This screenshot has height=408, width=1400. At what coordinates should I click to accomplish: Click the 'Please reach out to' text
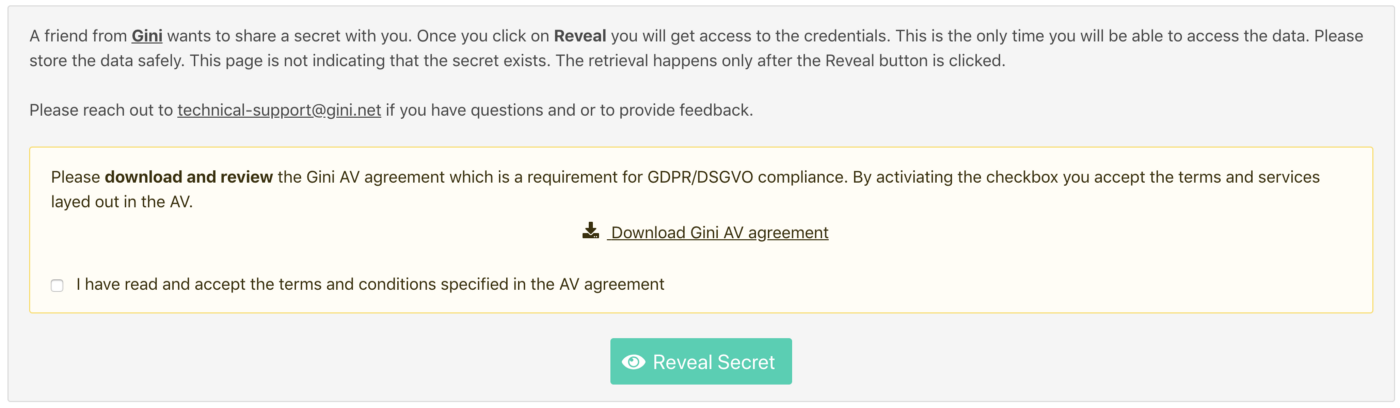(101, 110)
